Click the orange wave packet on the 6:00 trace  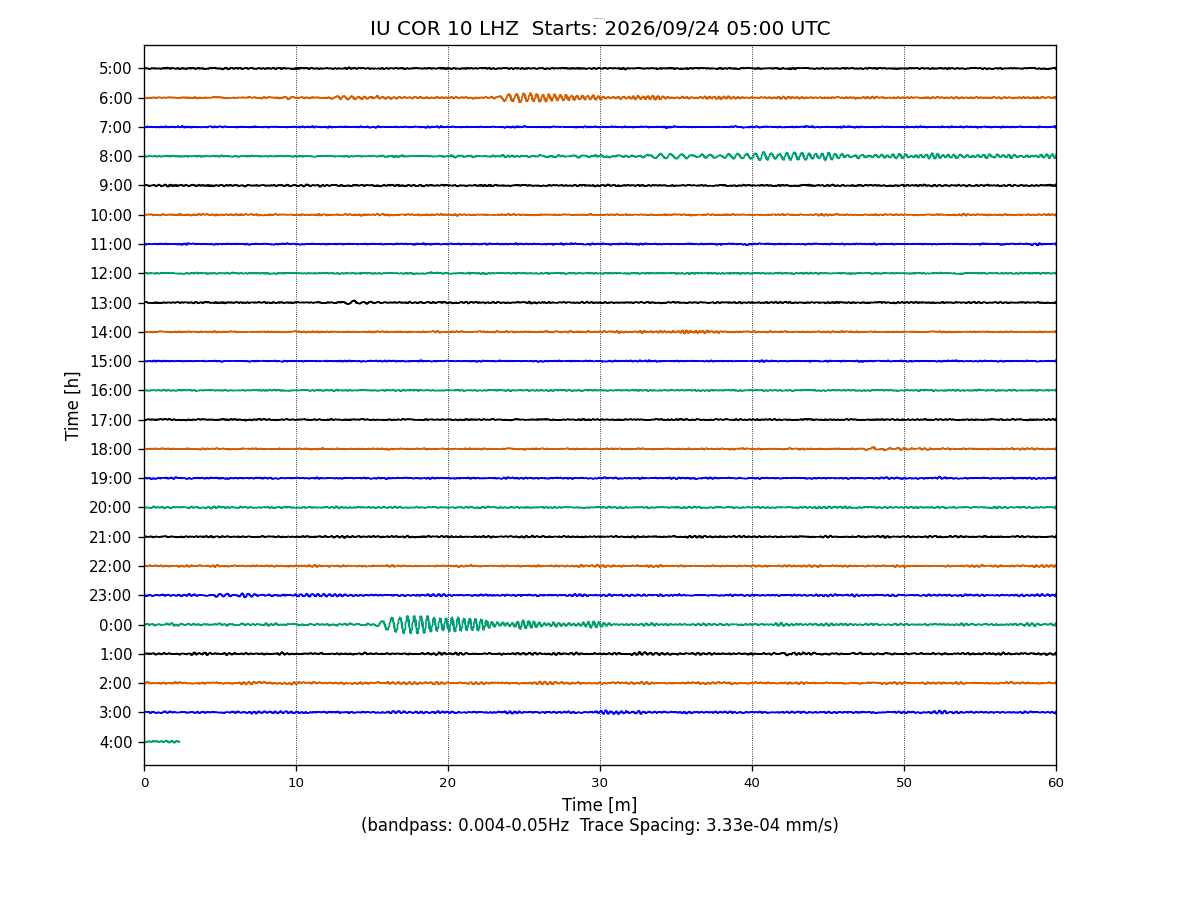click(x=548, y=97)
